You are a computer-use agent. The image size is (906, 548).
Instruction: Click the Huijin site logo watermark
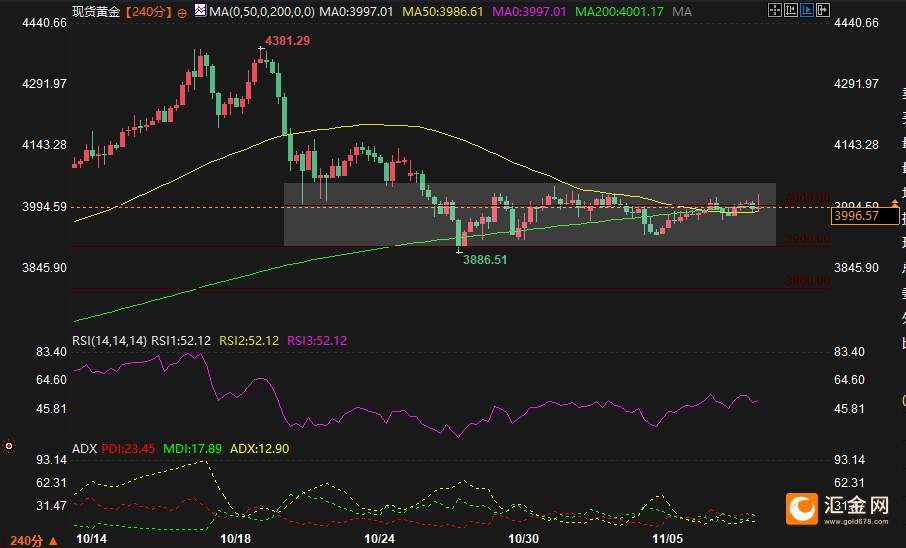838,508
